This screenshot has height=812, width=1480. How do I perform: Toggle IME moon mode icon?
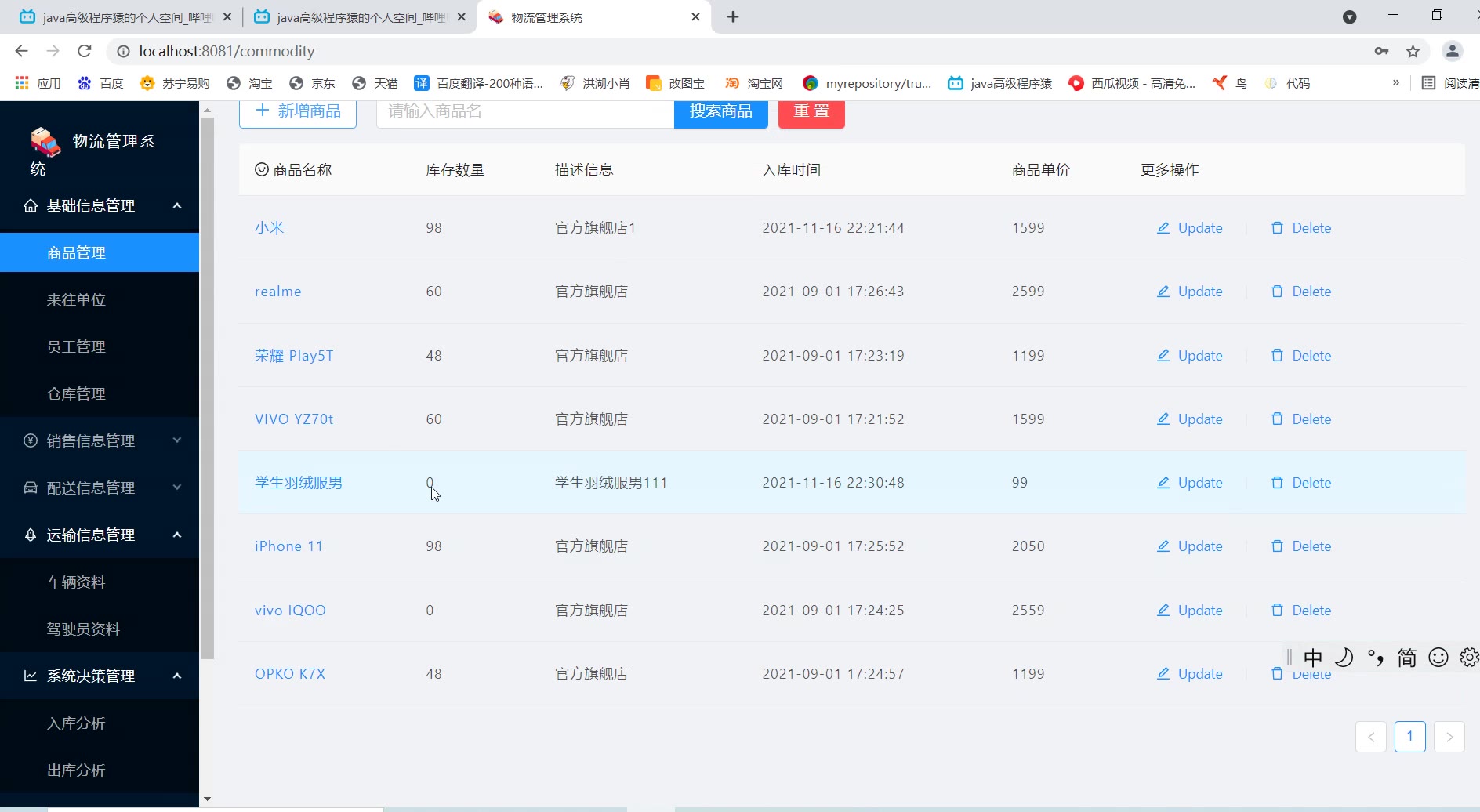pos(1344,657)
